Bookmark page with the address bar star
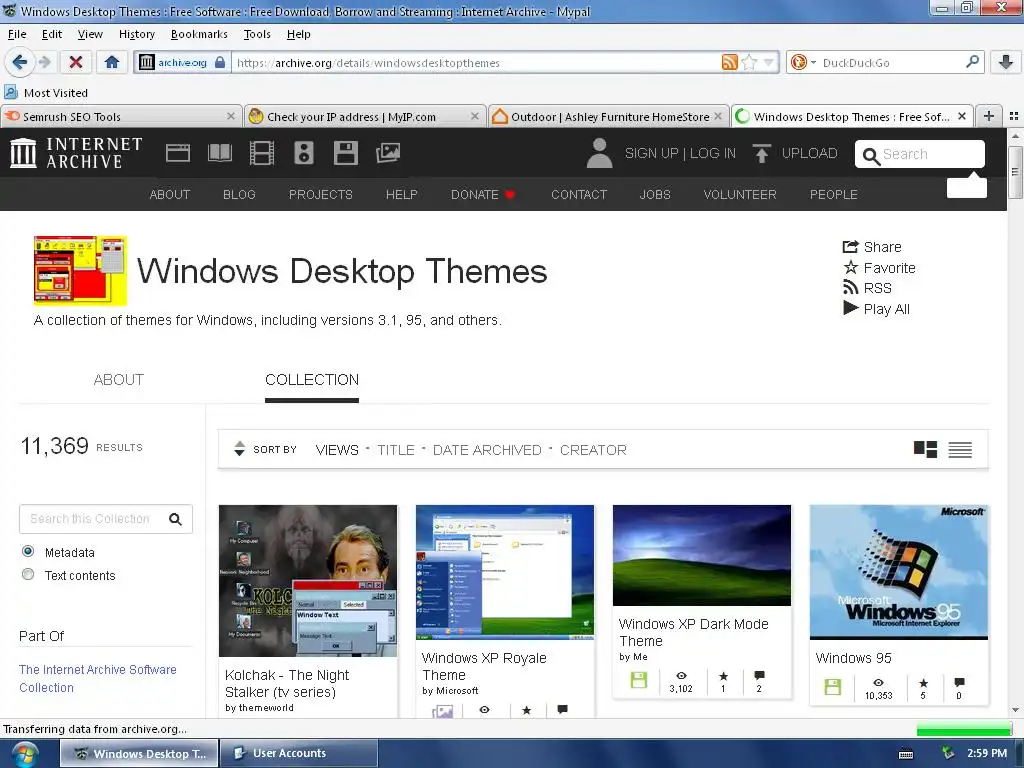 750,62
